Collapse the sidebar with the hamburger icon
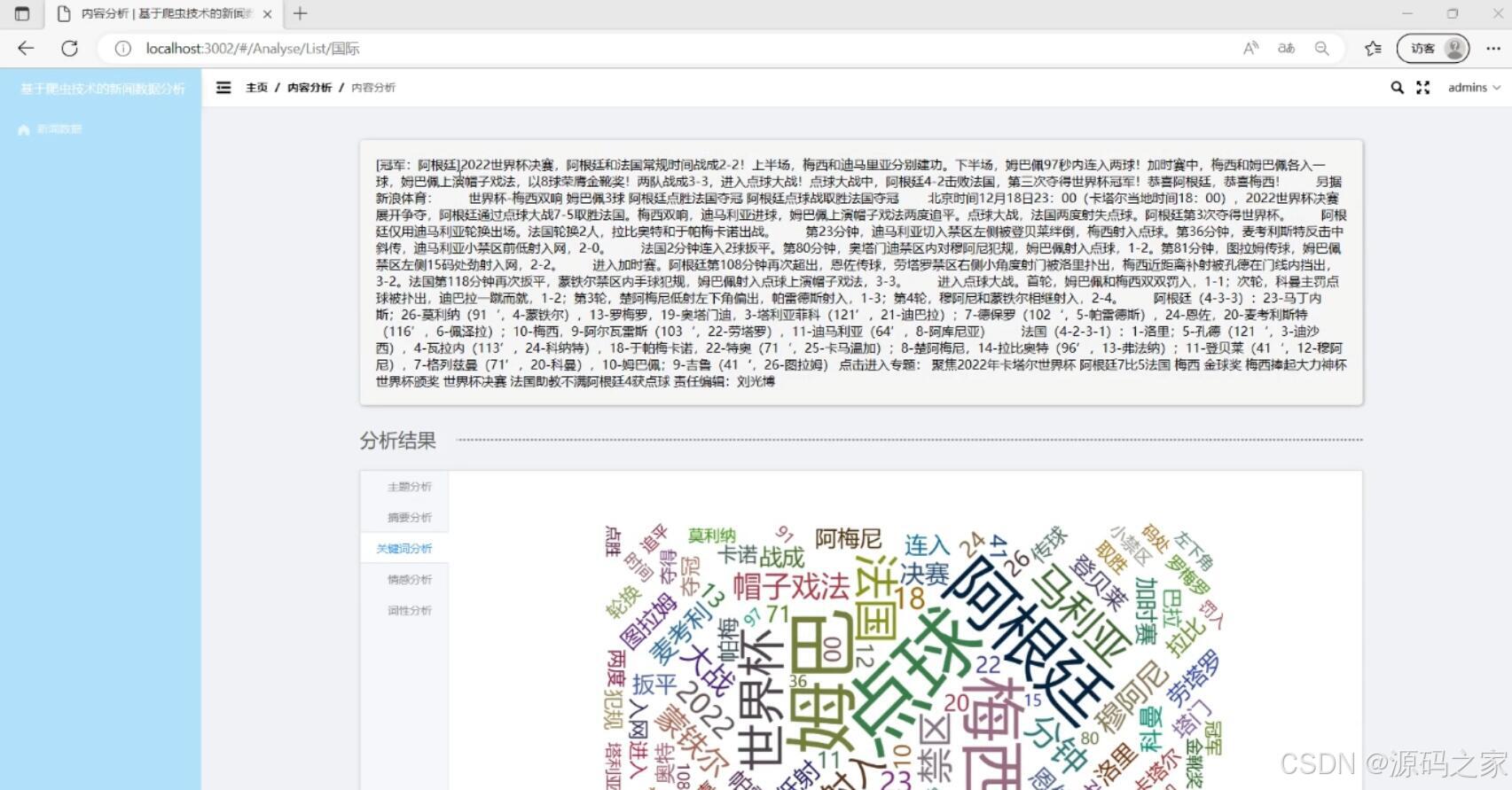The width and height of the screenshot is (1512, 790). click(x=223, y=88)
